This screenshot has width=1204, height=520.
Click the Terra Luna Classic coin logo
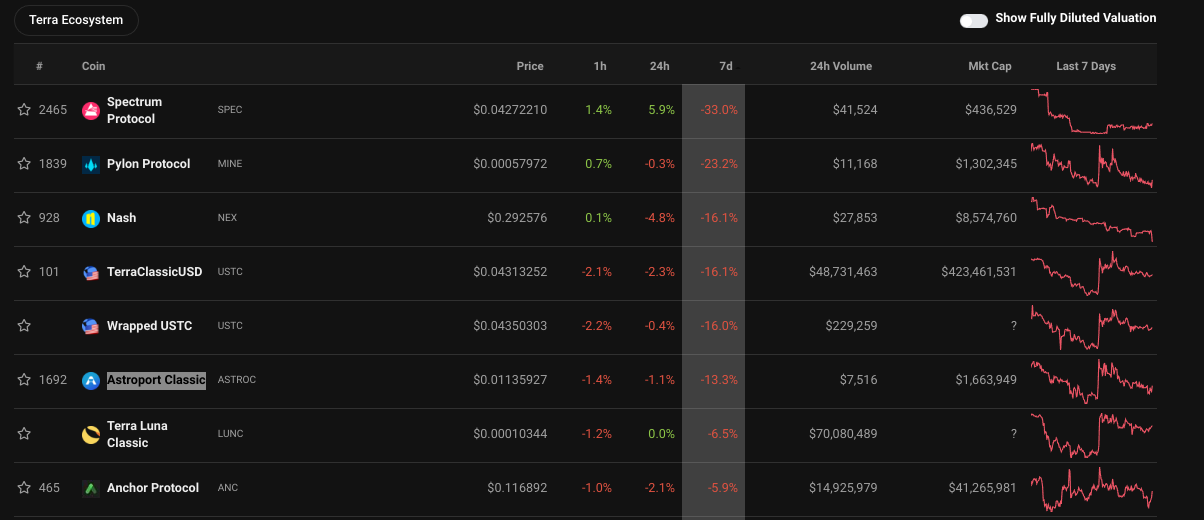click(91, 434)
